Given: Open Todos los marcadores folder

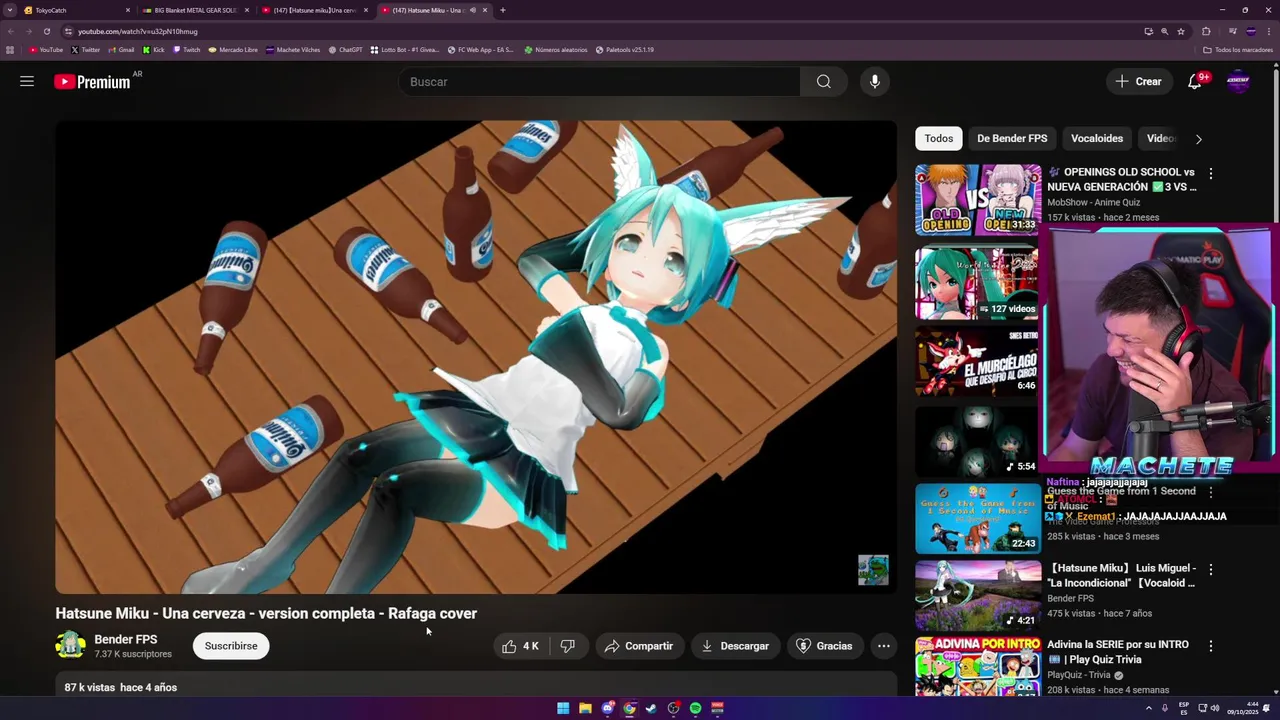Looking at the screenshot, I should pyautogui.click(x=1238, y=49).
